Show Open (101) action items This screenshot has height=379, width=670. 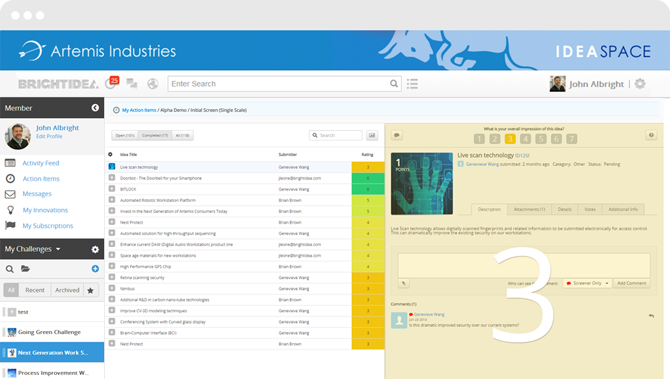tap(125, 135)
